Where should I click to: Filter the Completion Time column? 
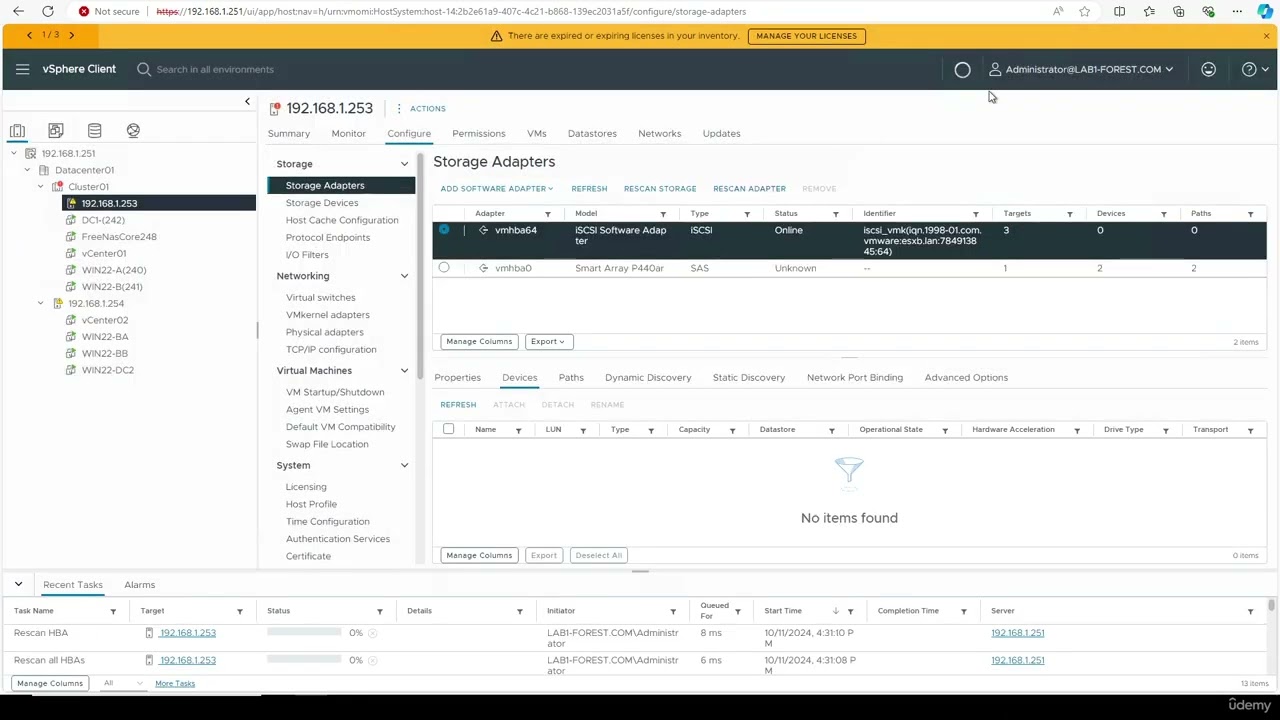(964, 611)
